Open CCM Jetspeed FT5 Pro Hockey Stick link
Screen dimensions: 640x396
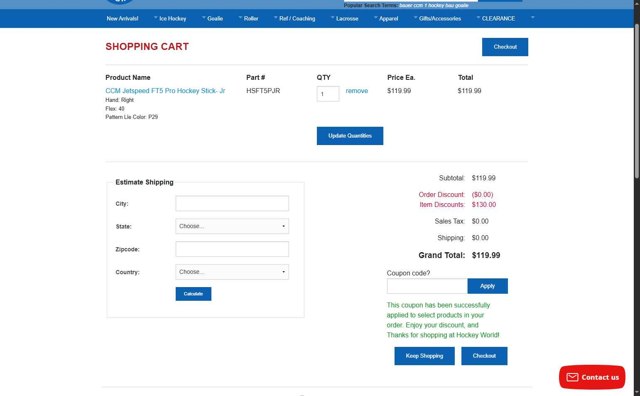(x=165, y=91)
